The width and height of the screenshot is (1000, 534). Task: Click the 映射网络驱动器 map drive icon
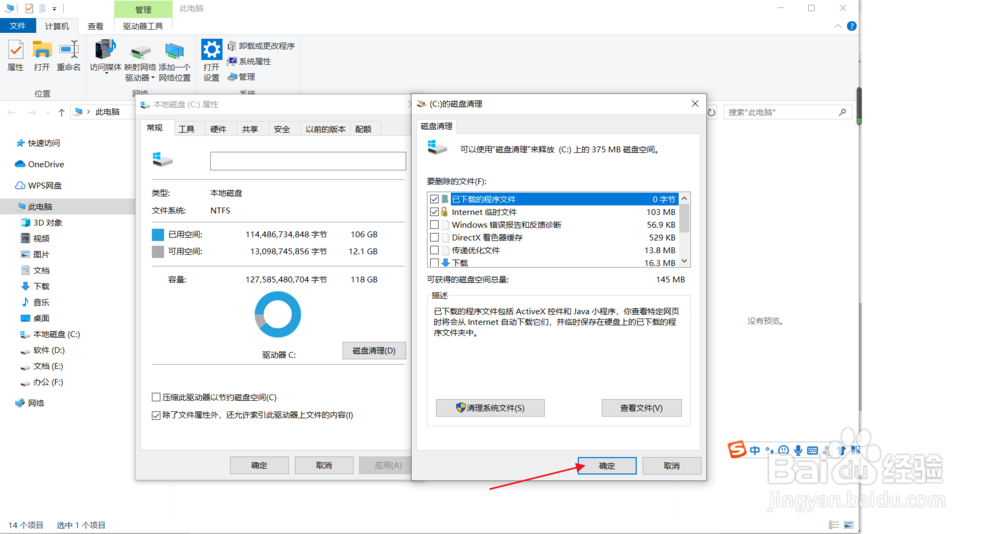point(140,62)
